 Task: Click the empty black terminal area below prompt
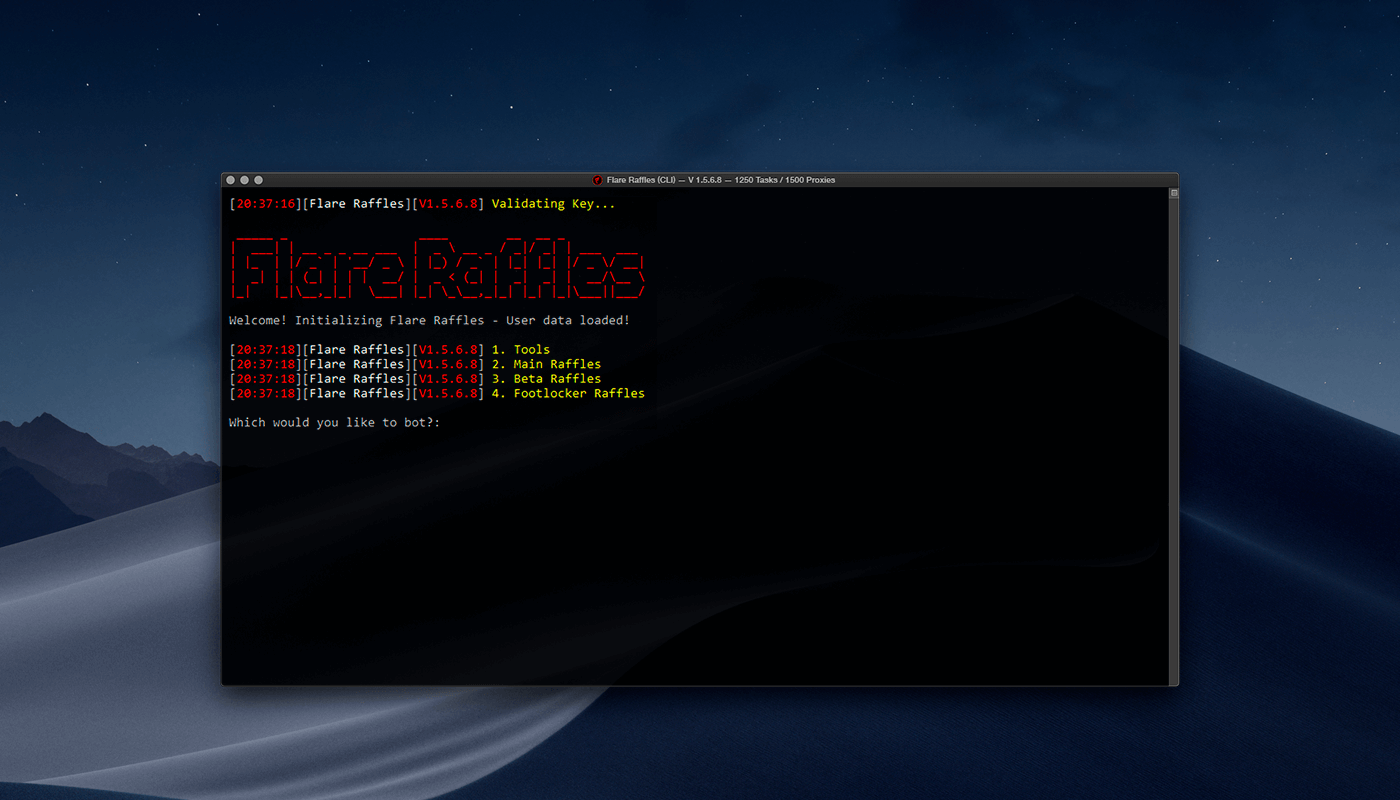690,560
